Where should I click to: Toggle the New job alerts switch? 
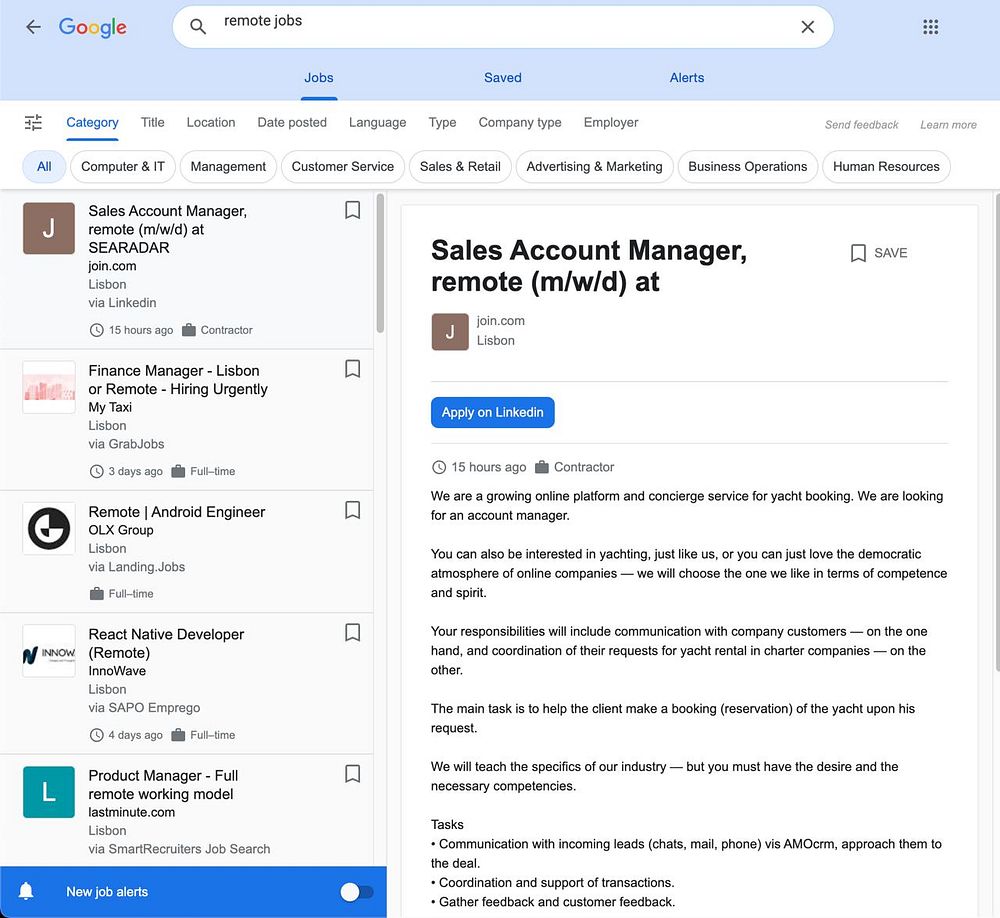(x=357, y=892)
